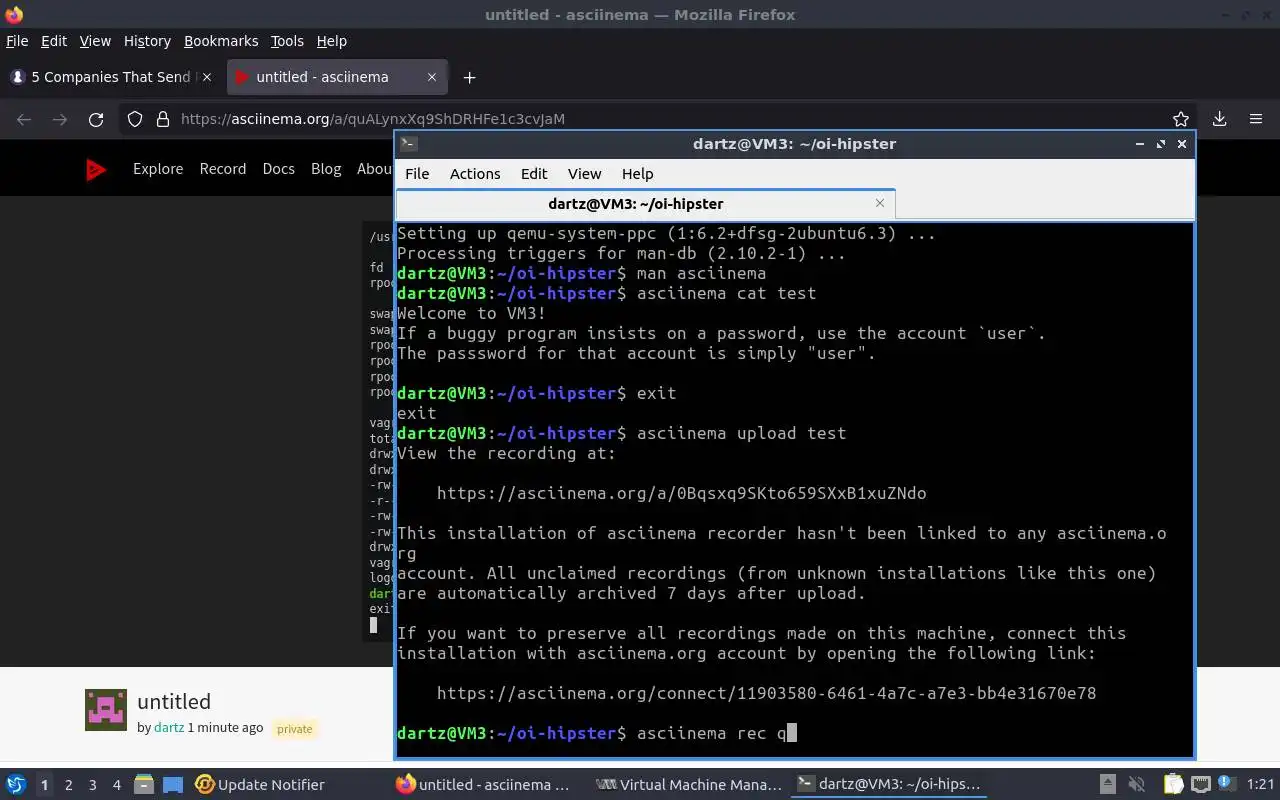This screenshot has width=1280, height=800.
Task: Click the pink avatar thumbnail beside untitled
Action: [x=106, y=710]
